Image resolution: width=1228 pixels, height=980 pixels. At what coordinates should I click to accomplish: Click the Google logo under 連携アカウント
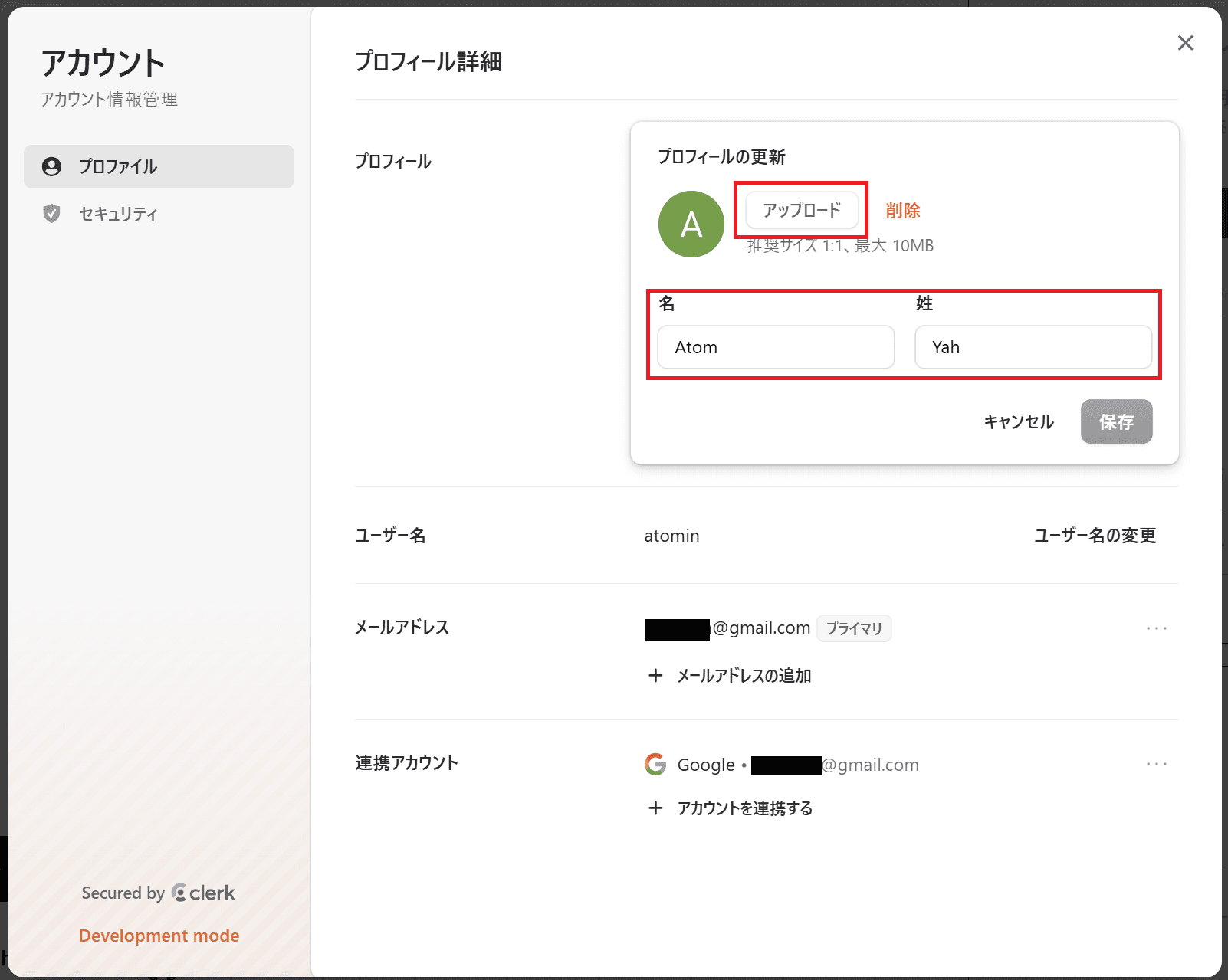[655, 764]
